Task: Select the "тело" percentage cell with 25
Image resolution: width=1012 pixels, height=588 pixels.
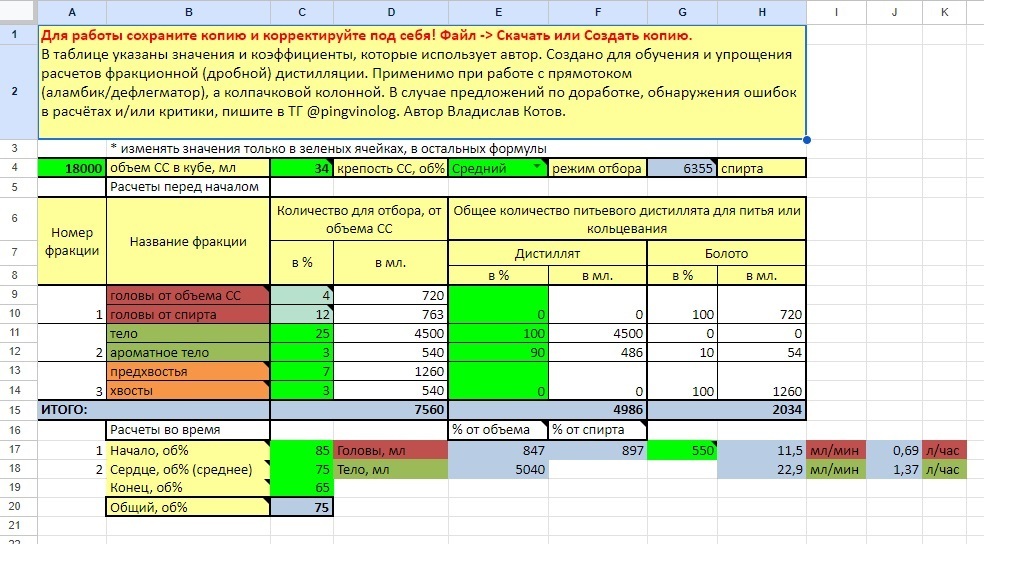Action: [301, 334]
